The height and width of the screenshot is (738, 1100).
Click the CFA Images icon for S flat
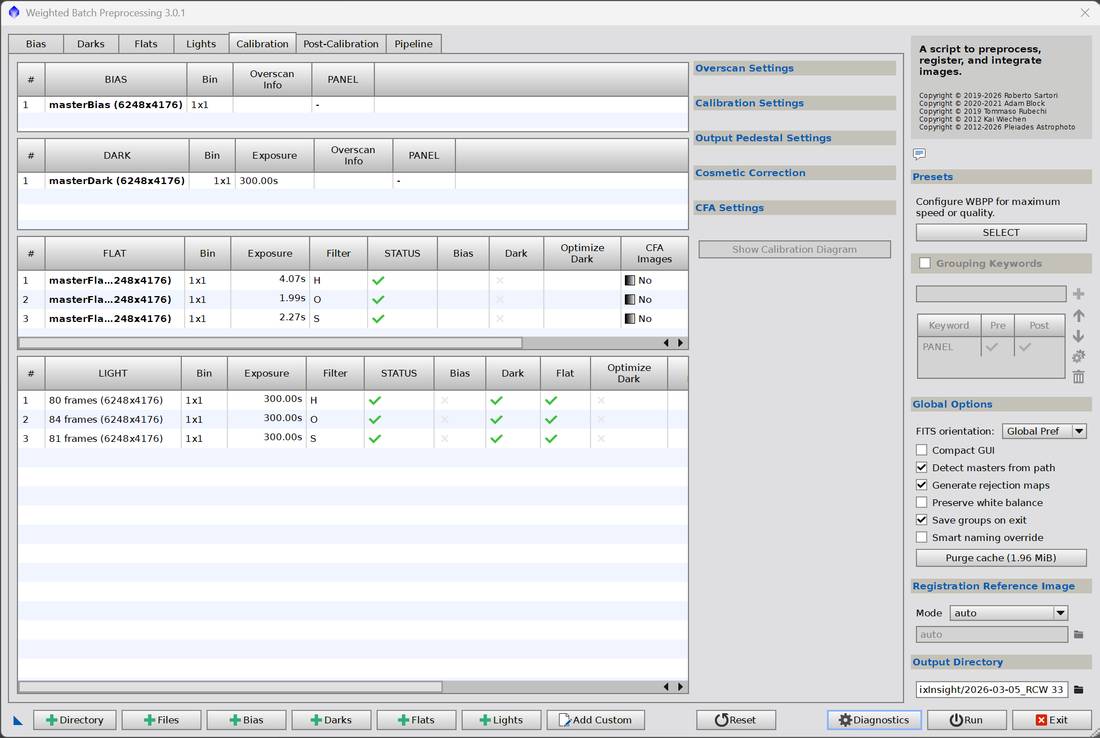[629, 318]
